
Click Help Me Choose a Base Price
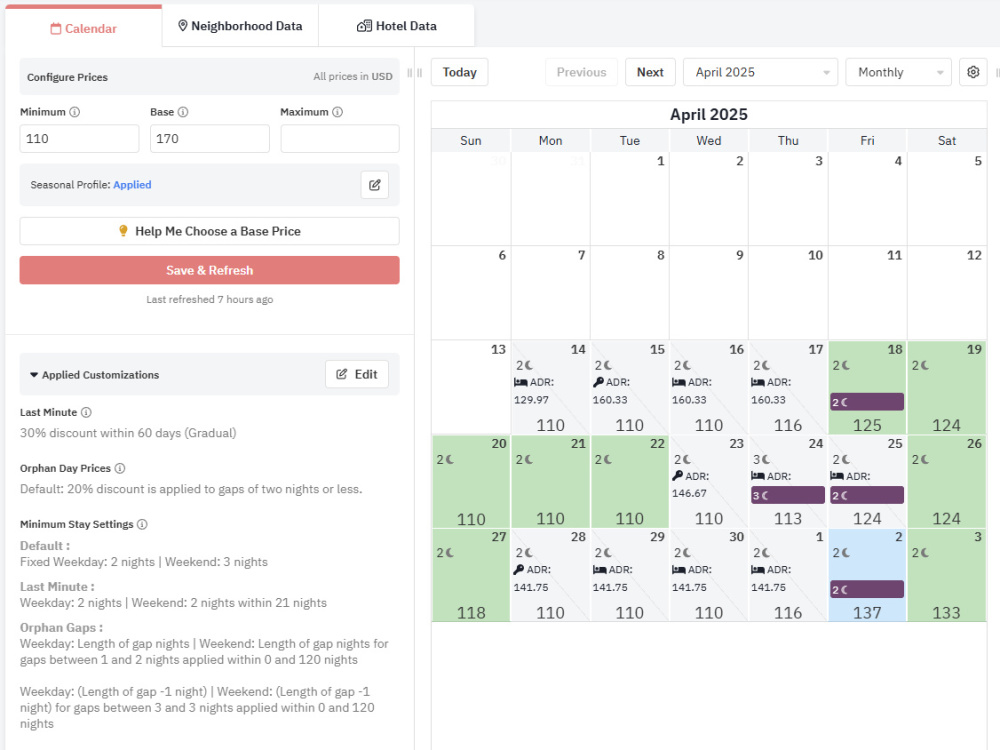pos(209,232)
